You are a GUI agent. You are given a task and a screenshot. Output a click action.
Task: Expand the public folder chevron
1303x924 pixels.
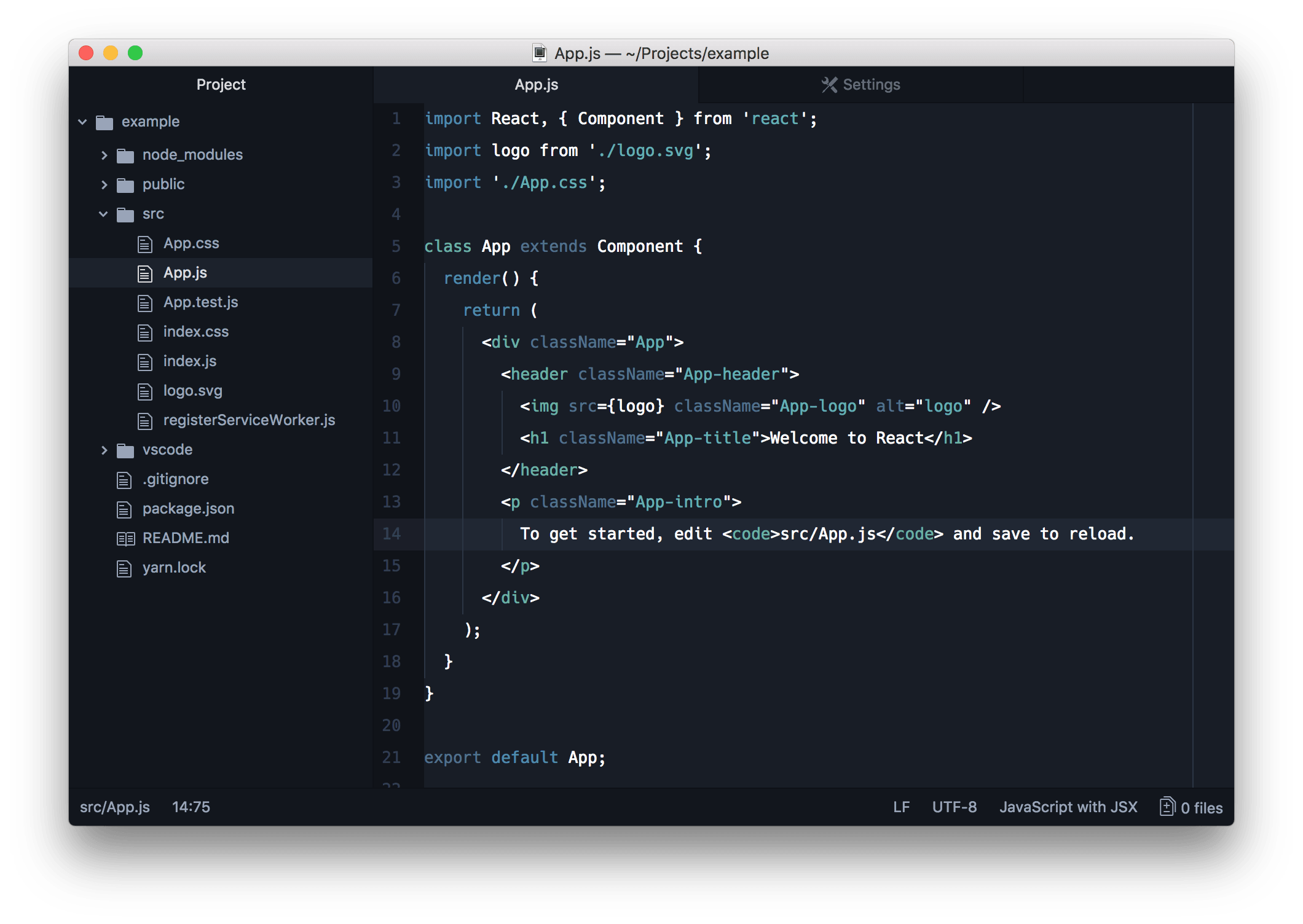coord(104,184)
